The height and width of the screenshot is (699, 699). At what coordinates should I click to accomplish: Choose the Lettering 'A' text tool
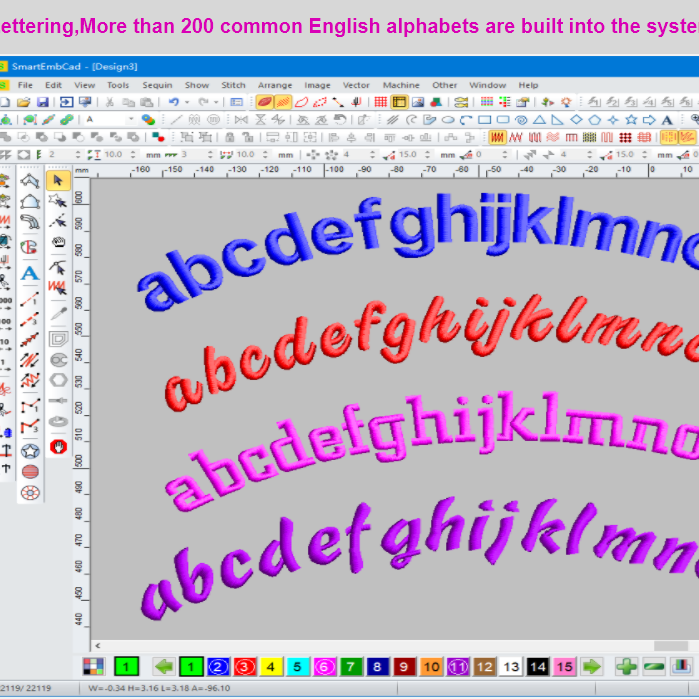pos(30,272)
